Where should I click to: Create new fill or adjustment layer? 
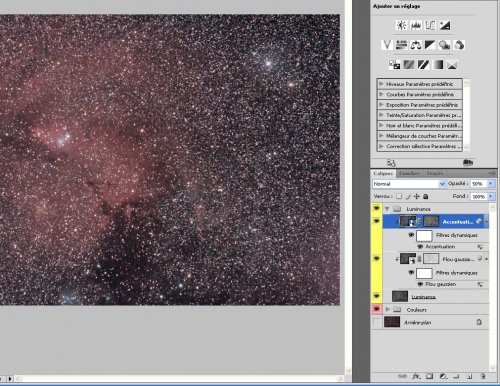coord(443,376)
